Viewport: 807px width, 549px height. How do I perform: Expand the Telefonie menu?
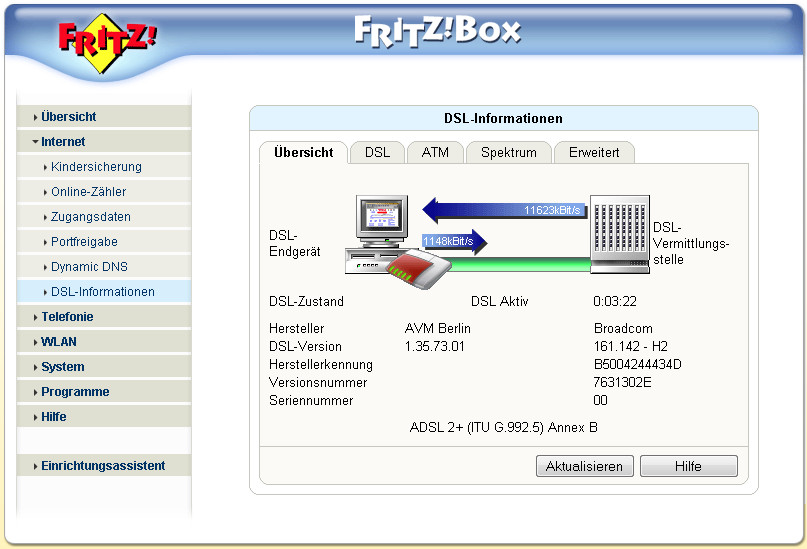[x=103, y=316]
